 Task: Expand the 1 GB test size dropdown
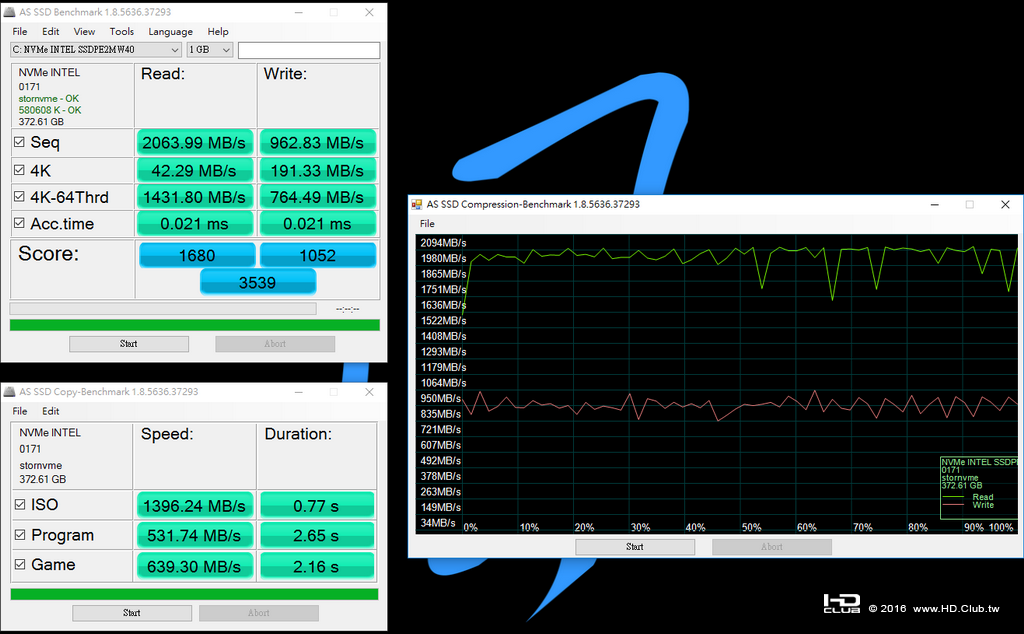210,50
